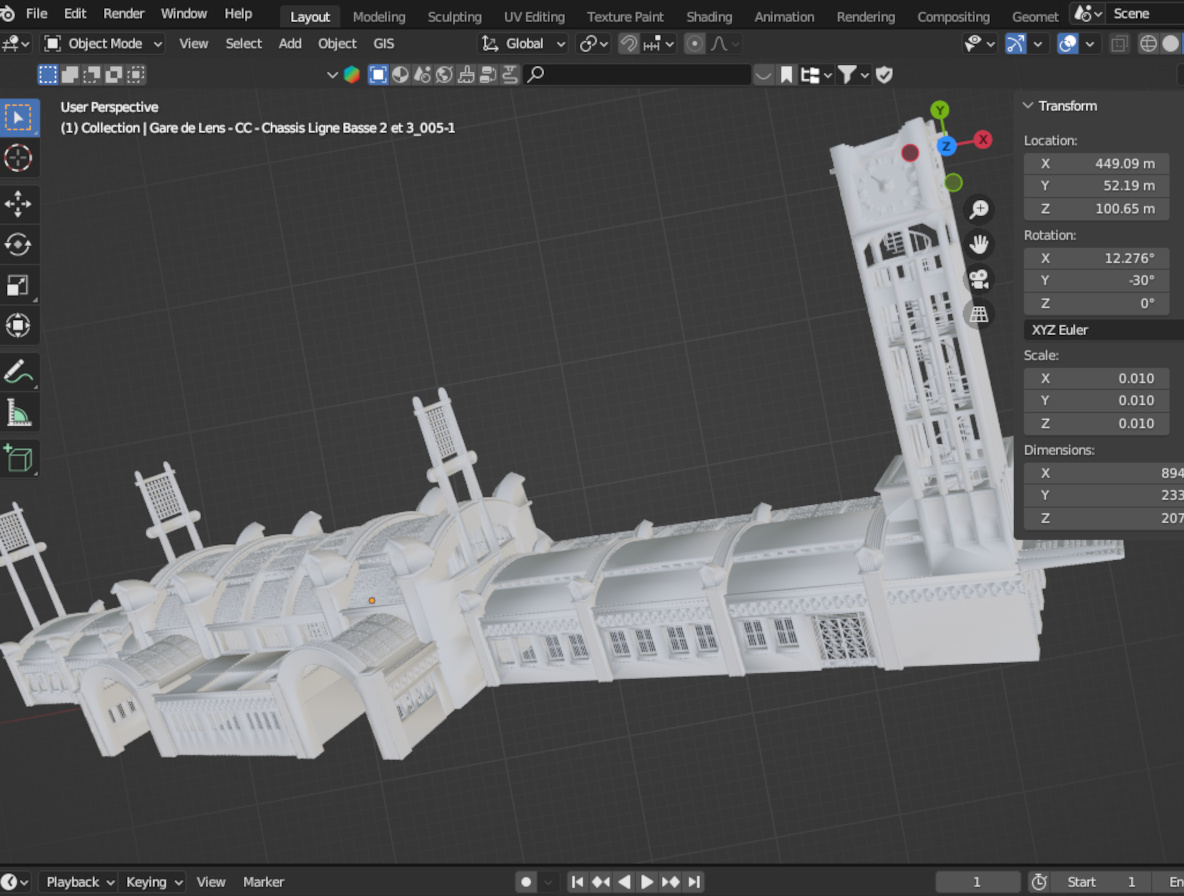Click the green Y axis on the navigation gizmo
1184x896 pixels.
(x=939, y=110)
